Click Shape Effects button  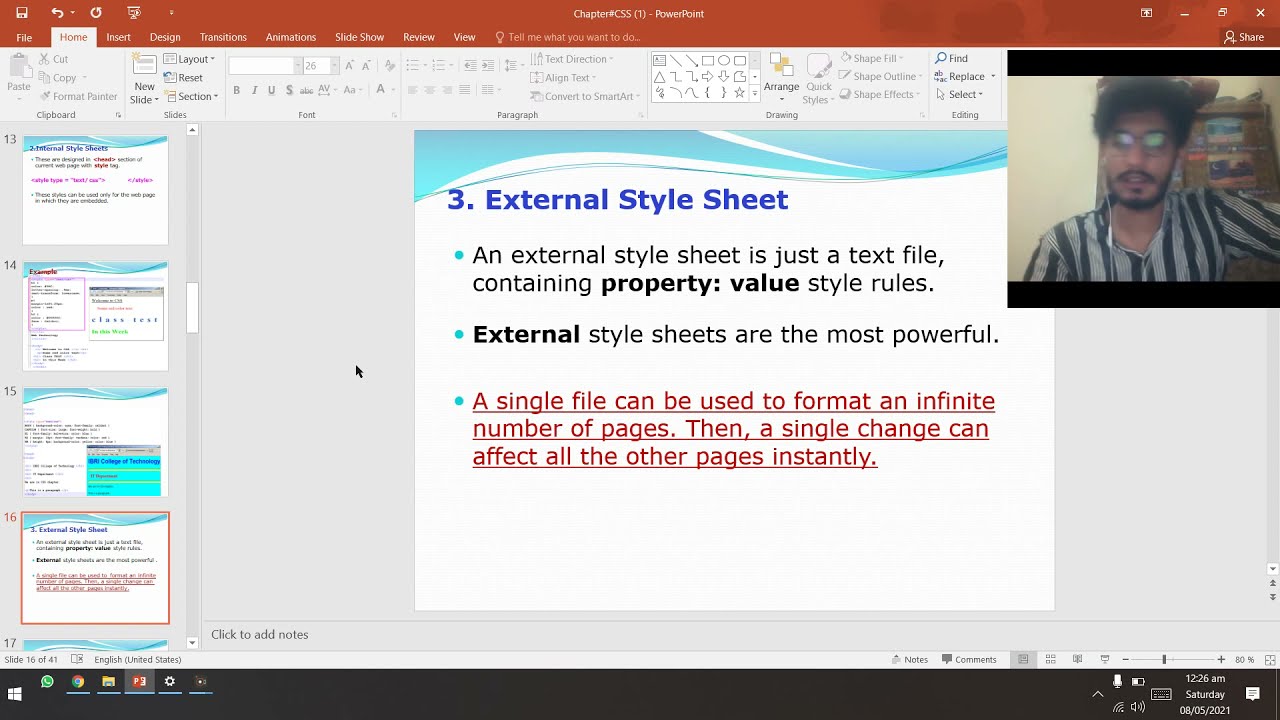click(877, 94)
